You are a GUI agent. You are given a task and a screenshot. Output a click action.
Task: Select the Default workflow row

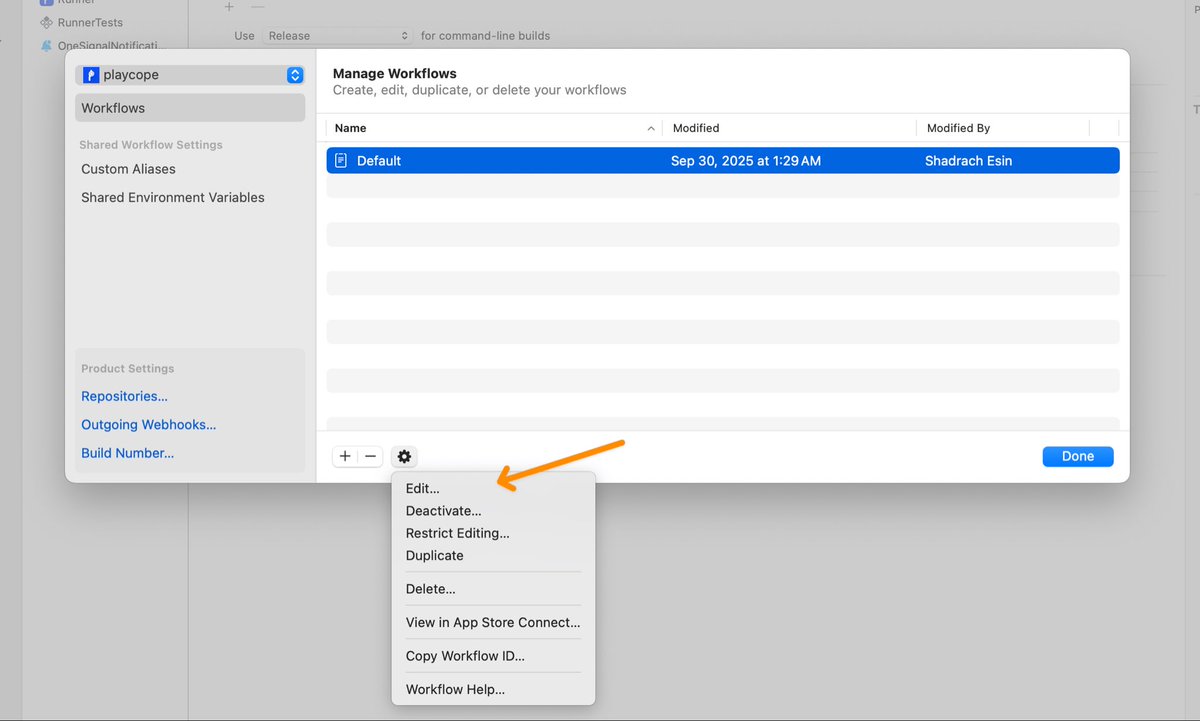pyautogui.click(x=723, y=160)
